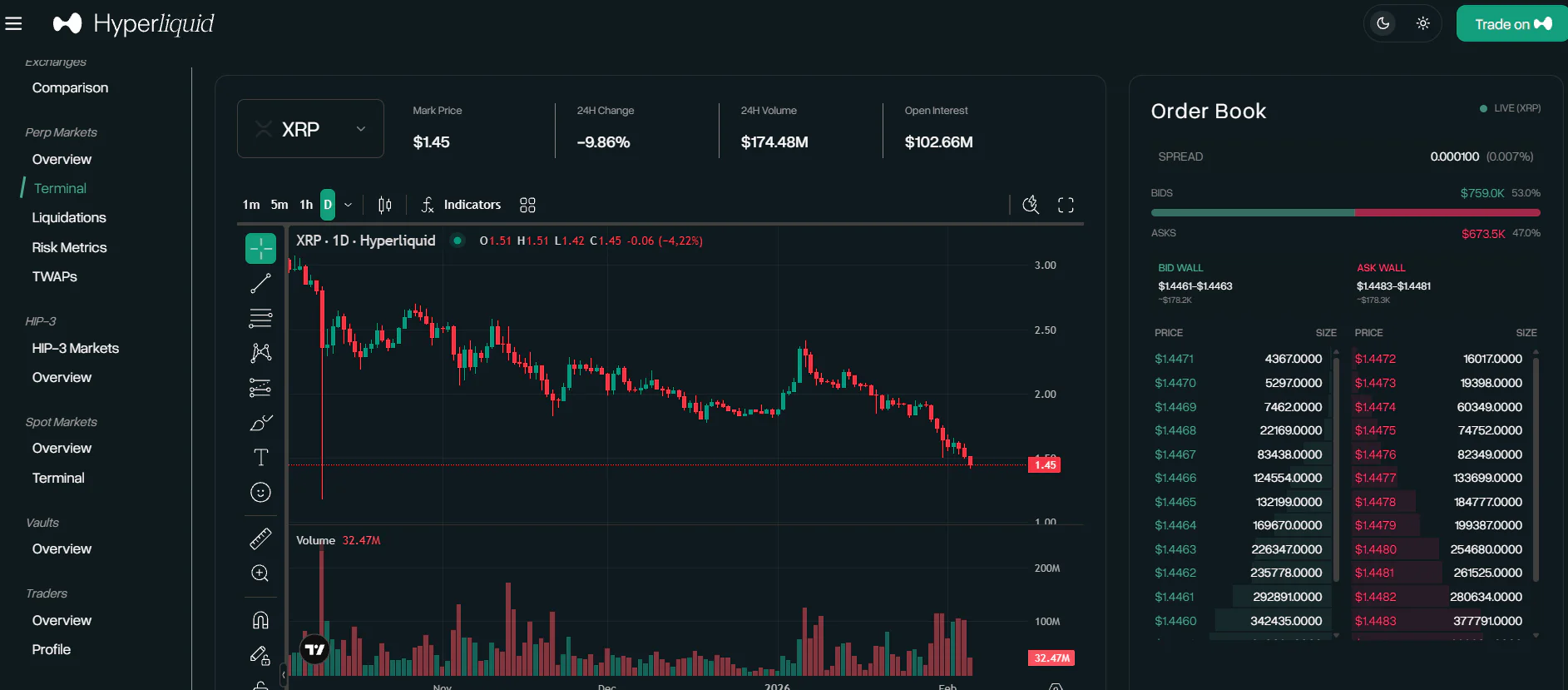This screenshot has height=690, width=1568.
Task: Click the 1.45 price label
Action: (x=1045, y=464)
